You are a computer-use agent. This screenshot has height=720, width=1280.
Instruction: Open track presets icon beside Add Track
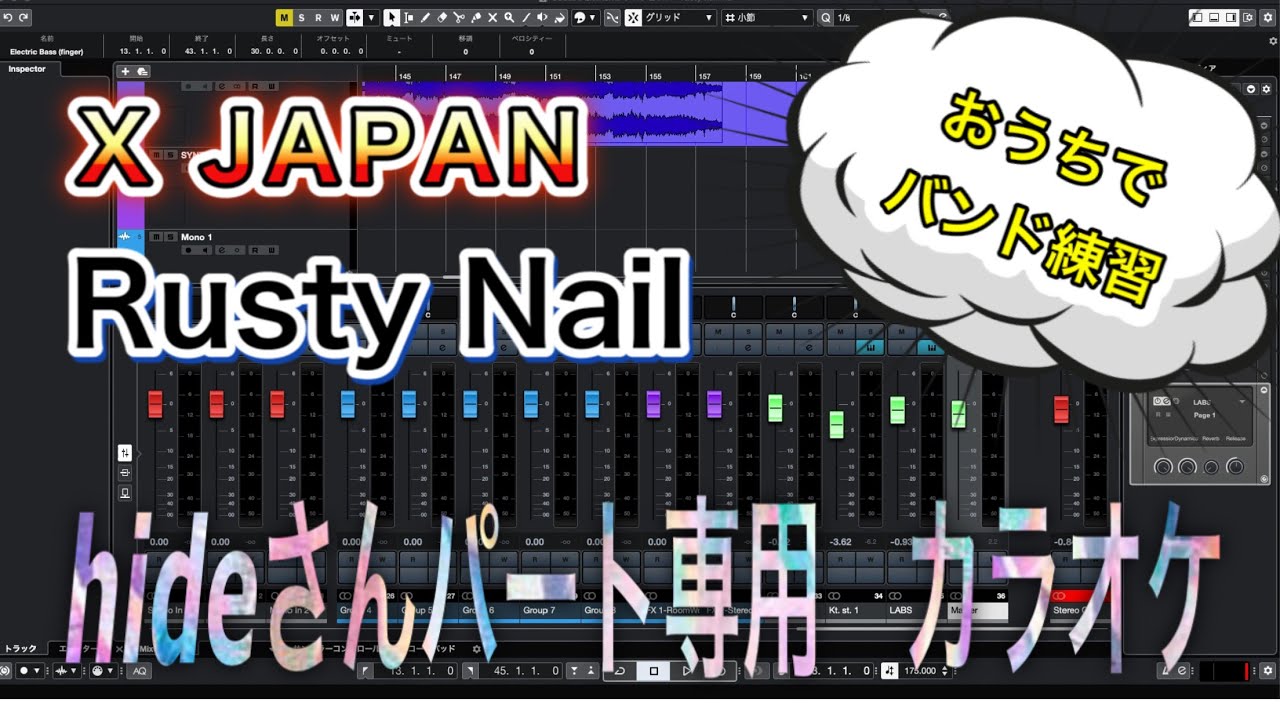[x=143, y=71]
